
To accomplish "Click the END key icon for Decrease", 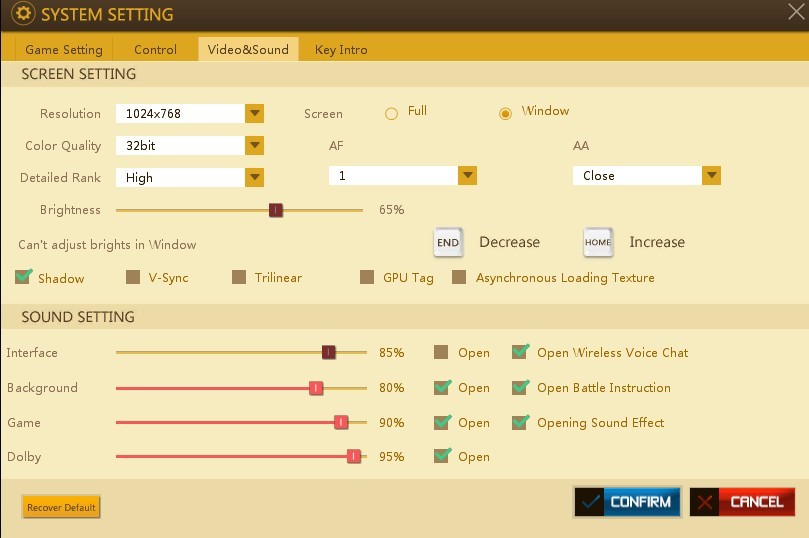I will point(448,242).
